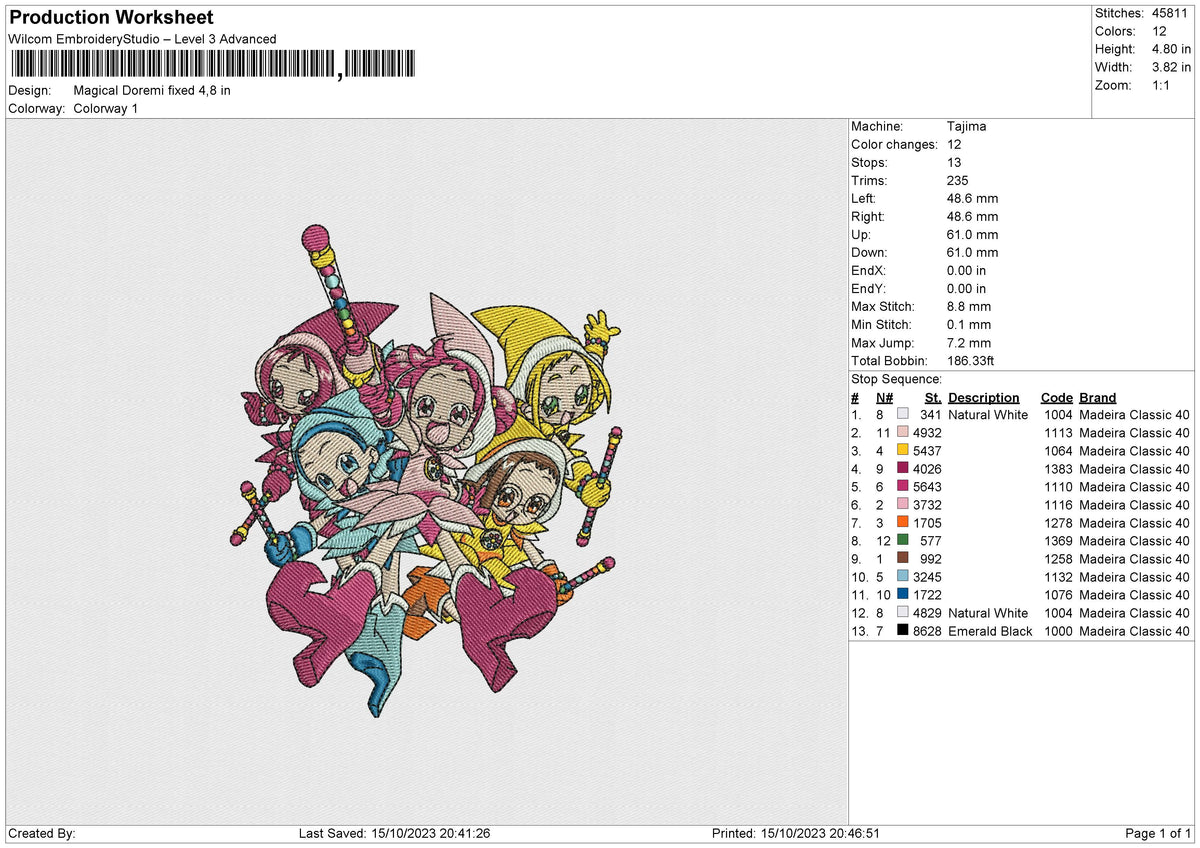
Task: Click the zoom value '1:1'
Action: point(1163,85)
